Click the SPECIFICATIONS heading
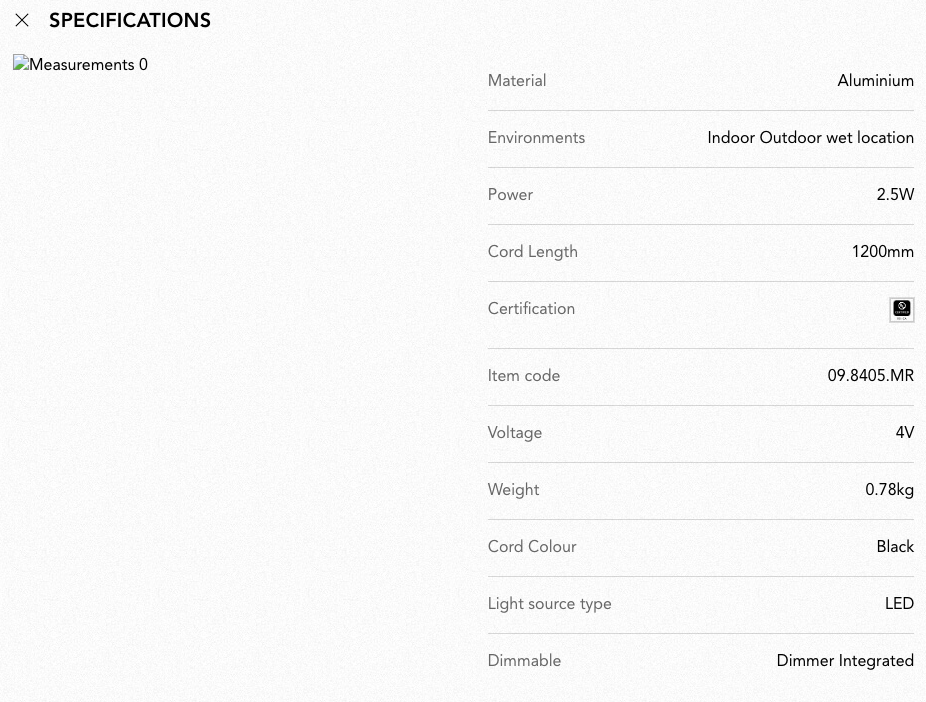 (x=130, y=21)
